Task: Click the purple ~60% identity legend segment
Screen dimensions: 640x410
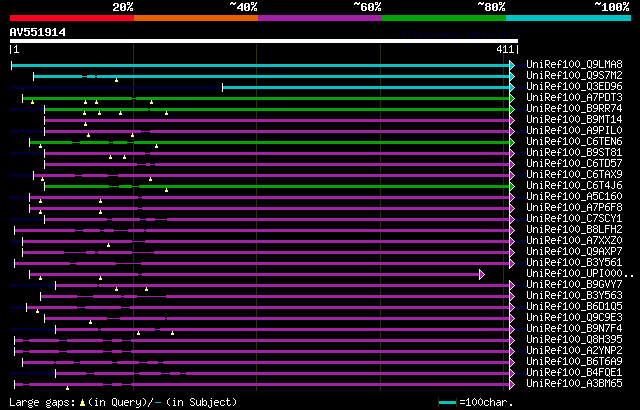Action: pos(320,18)
